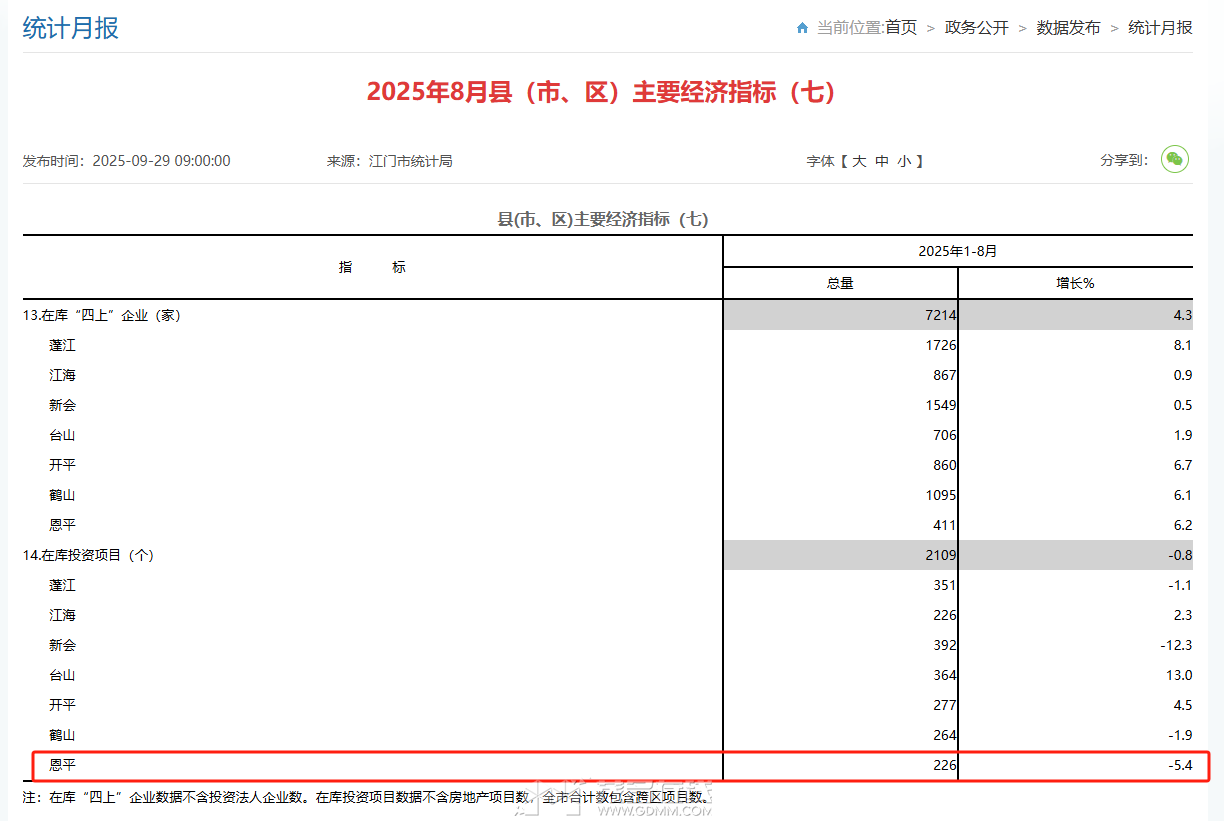Click the 增长% column header

point(1075,283)
